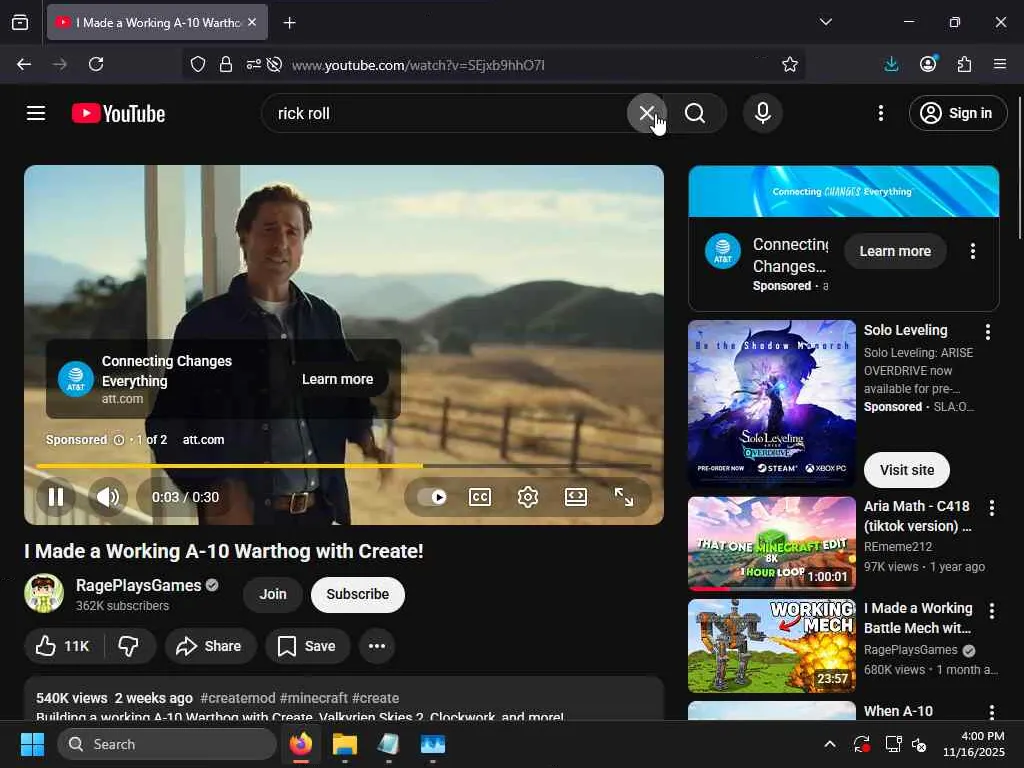Click the AT&T sidebar banner image

[x=843, y=191]
